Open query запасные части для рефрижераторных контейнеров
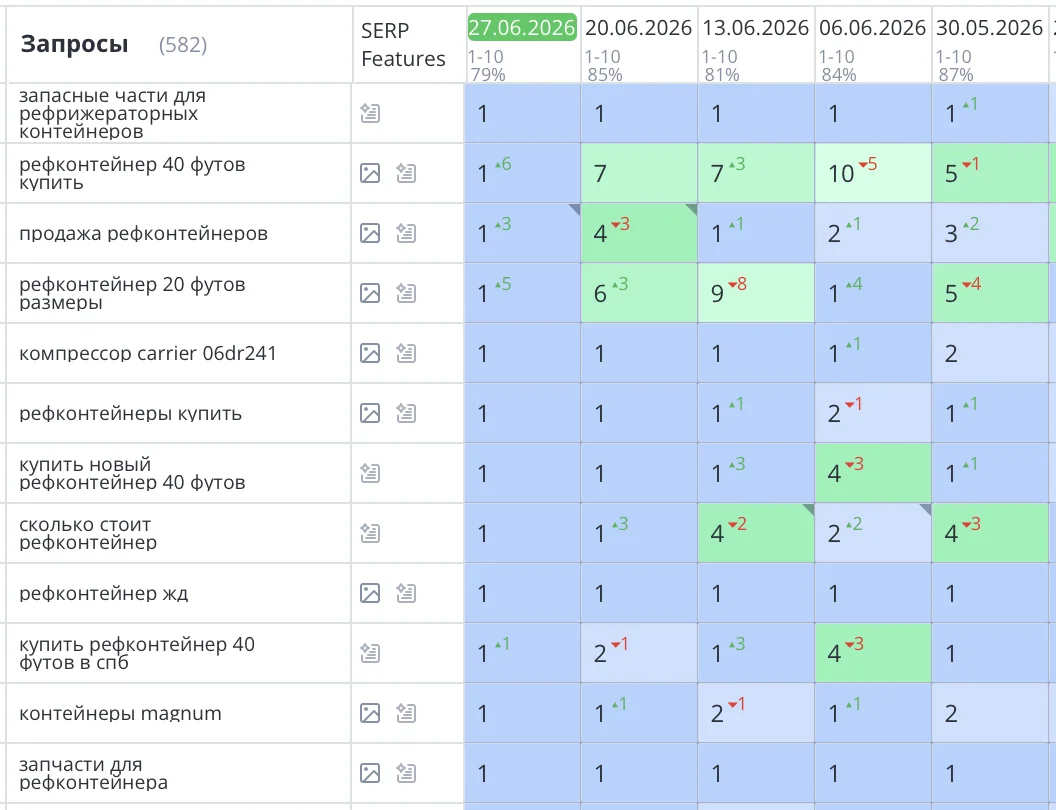 pos(112,113)
